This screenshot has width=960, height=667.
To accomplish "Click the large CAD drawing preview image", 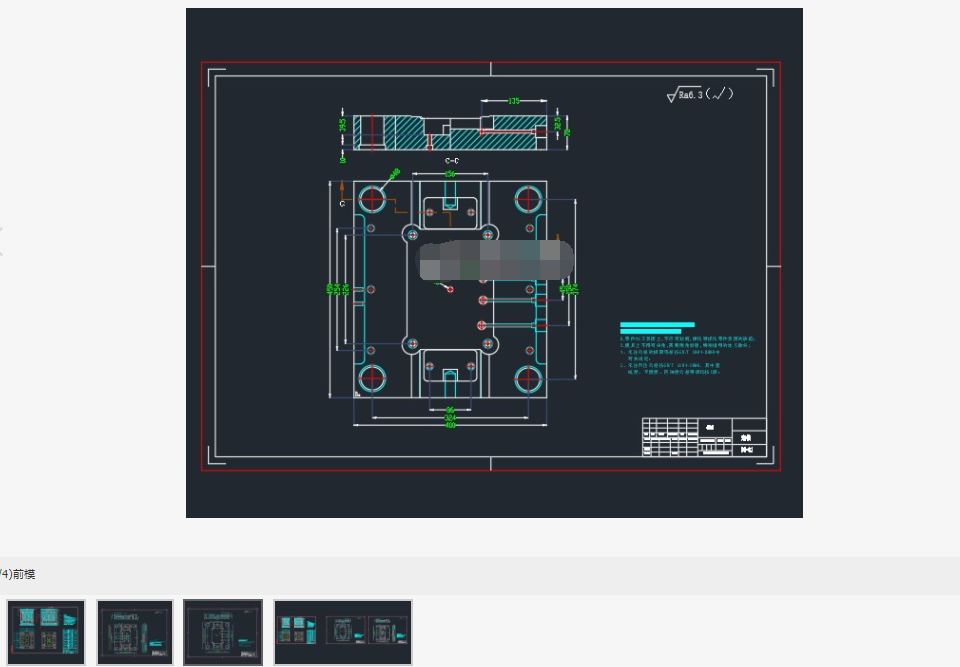I will [x=494, y=263].
